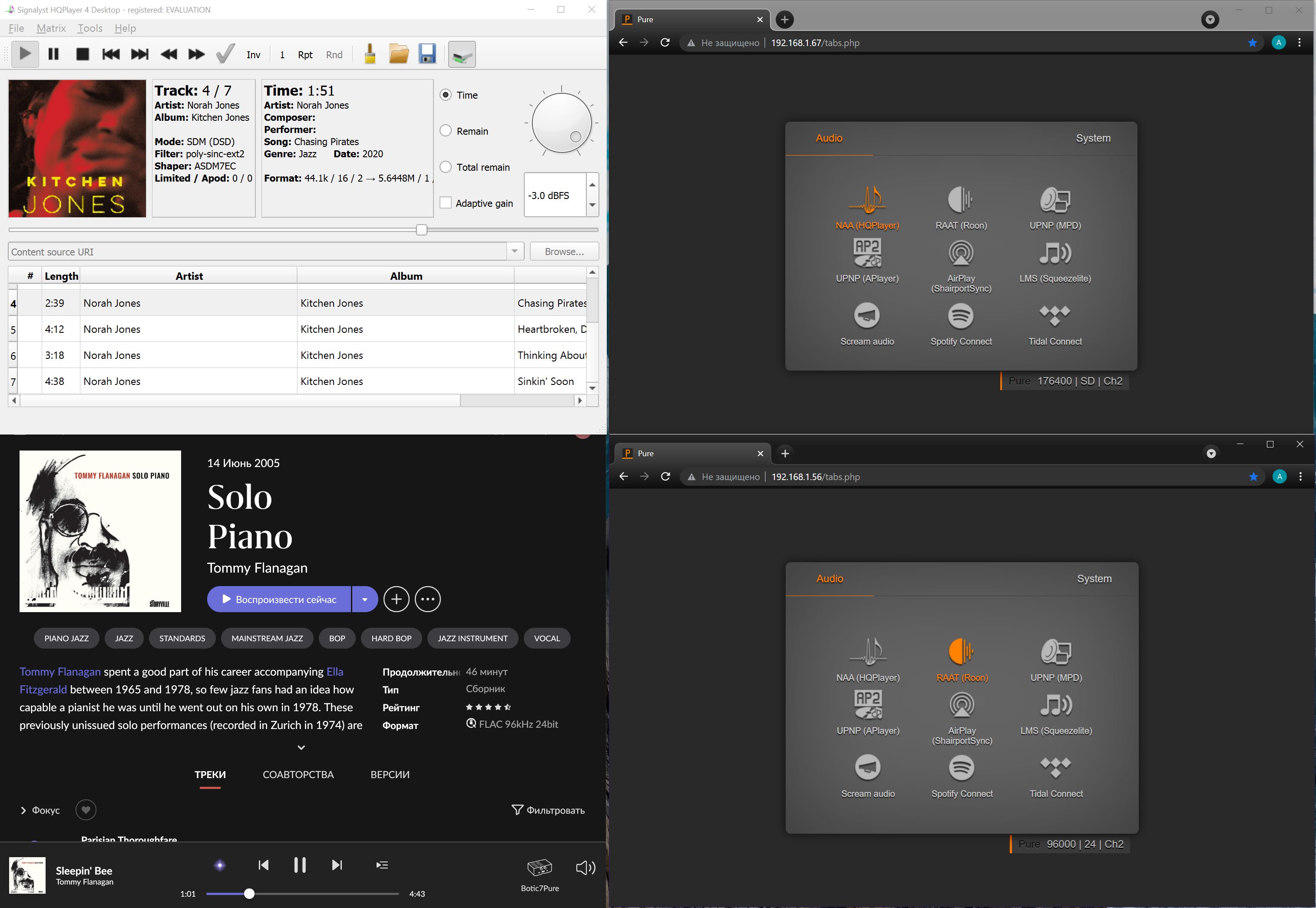Viewport: 1316px width, 908px height.
Task: Click the Botic7Pure zone icon
Action: click(x=539, y=868)
